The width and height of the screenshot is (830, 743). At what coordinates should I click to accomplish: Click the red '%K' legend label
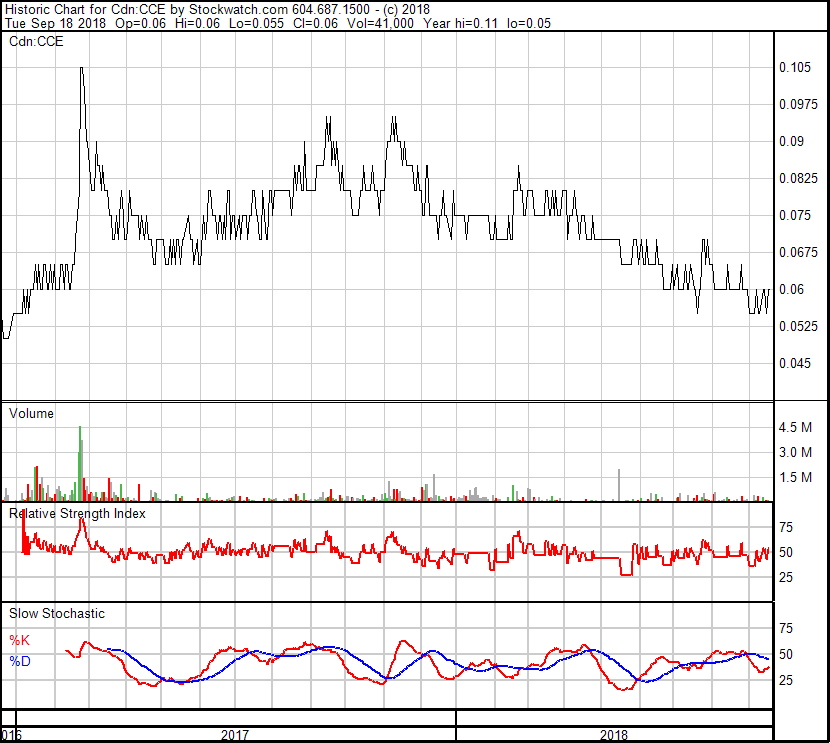pos(20,640)
